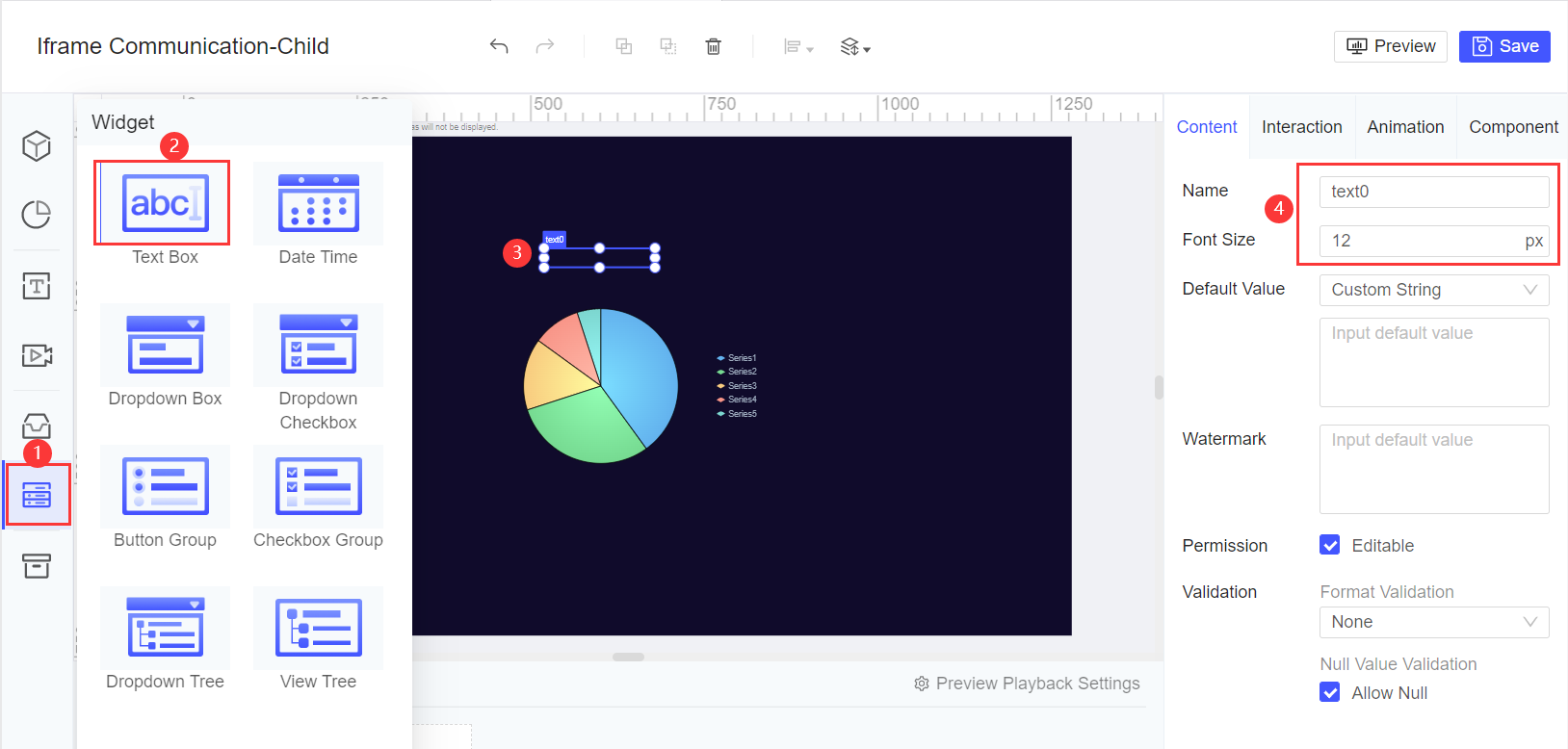Click the Font Size input field
The image size is (1568, 749).
(x=1434, y=241)
